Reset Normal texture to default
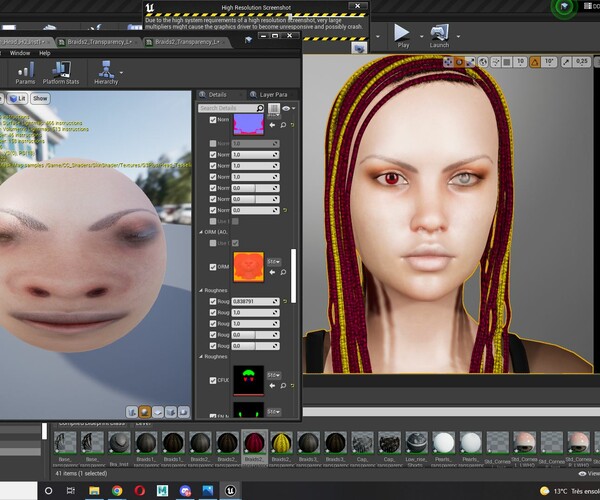 click(x=293, y=125)
